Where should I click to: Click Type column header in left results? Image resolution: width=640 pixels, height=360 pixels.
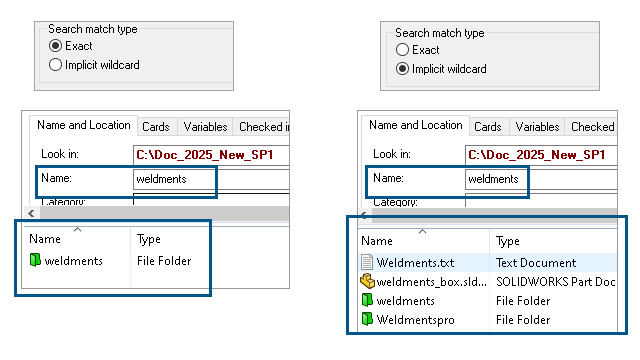tap(149, 239)
